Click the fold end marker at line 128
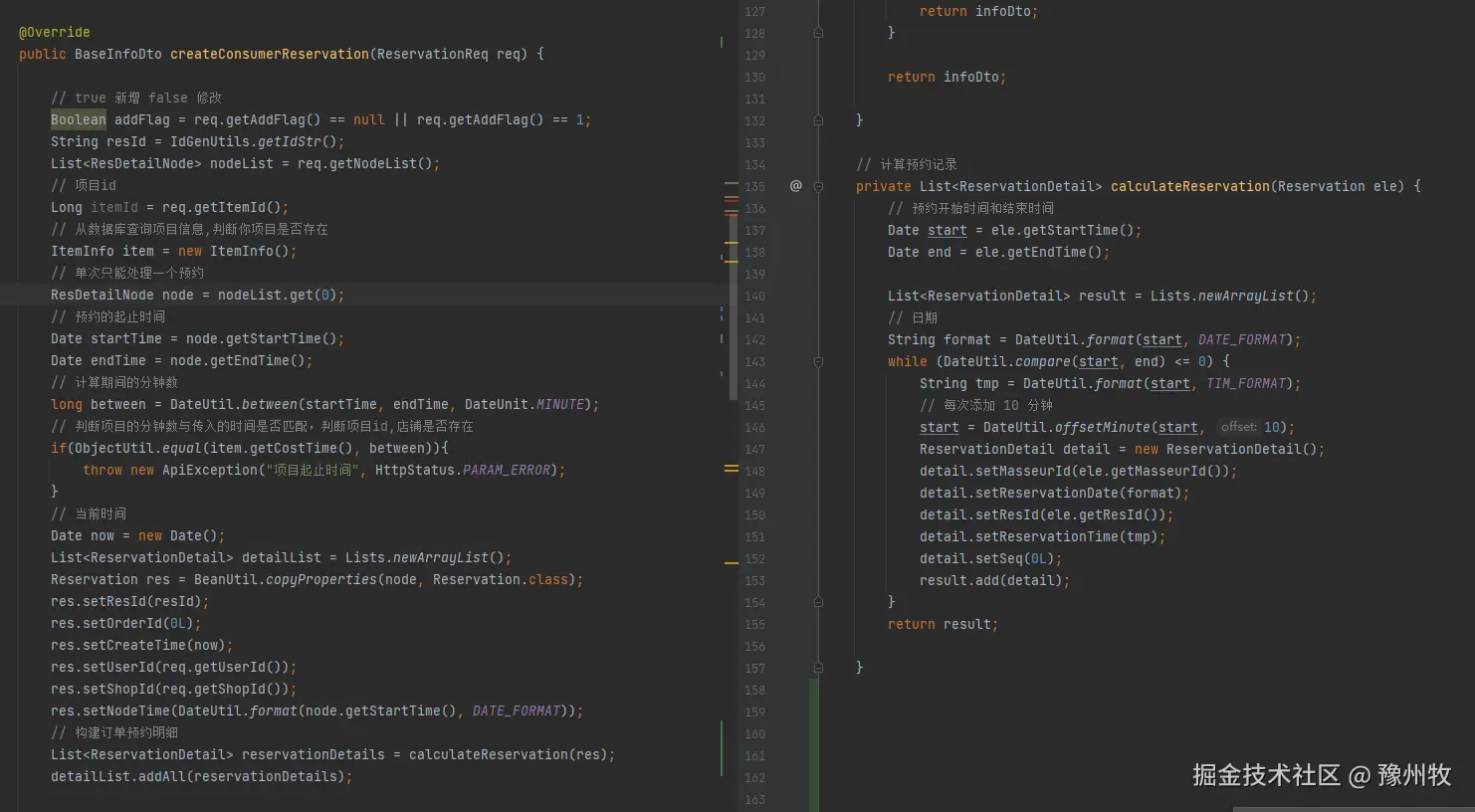1475x812 pixels. pos(818,33)
